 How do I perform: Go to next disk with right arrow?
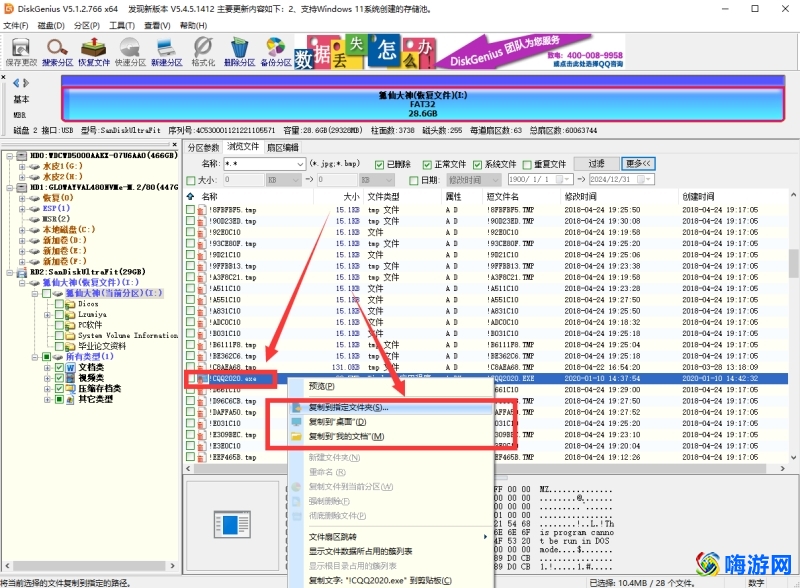point(26,83)
